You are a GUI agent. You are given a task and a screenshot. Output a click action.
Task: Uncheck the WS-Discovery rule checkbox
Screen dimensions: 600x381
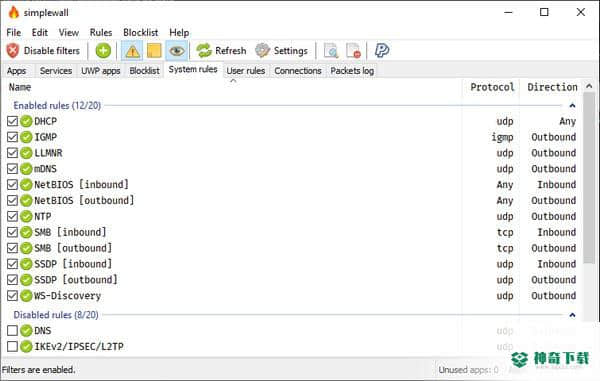pyautogui.click(x=12, y=296)
